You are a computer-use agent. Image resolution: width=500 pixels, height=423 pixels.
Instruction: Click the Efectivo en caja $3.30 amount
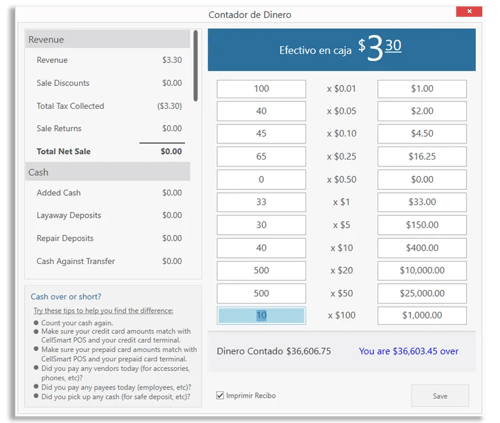point(380,49)
